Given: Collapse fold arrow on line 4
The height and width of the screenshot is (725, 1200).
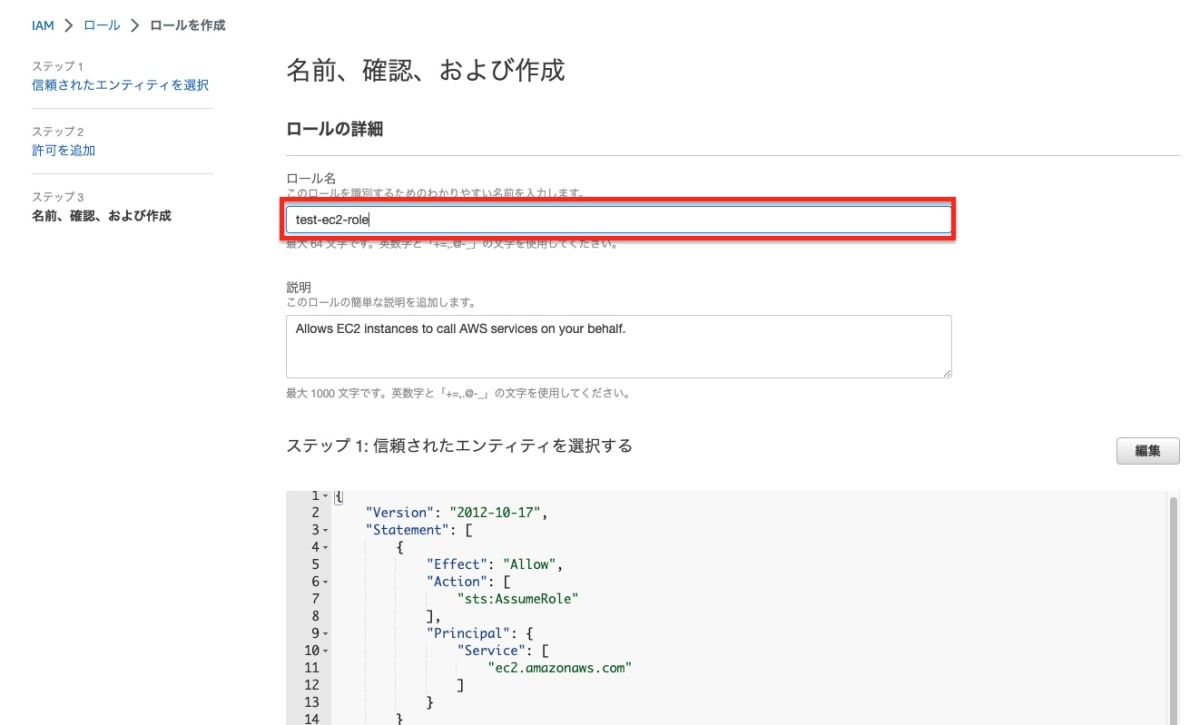Looking at the screenshot, I should point(326,547).
